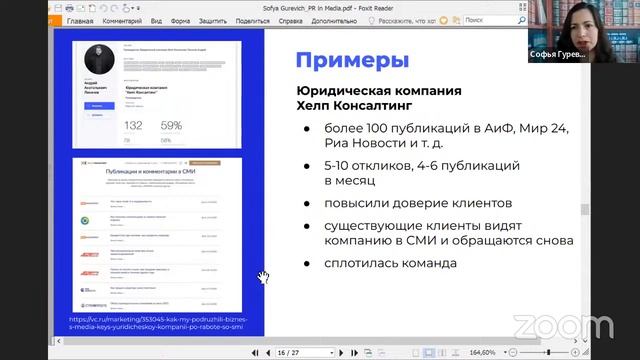Screen dimensions: 640x360
Task: Click the magnifier search icon
Action: click(x=522, y=20)
